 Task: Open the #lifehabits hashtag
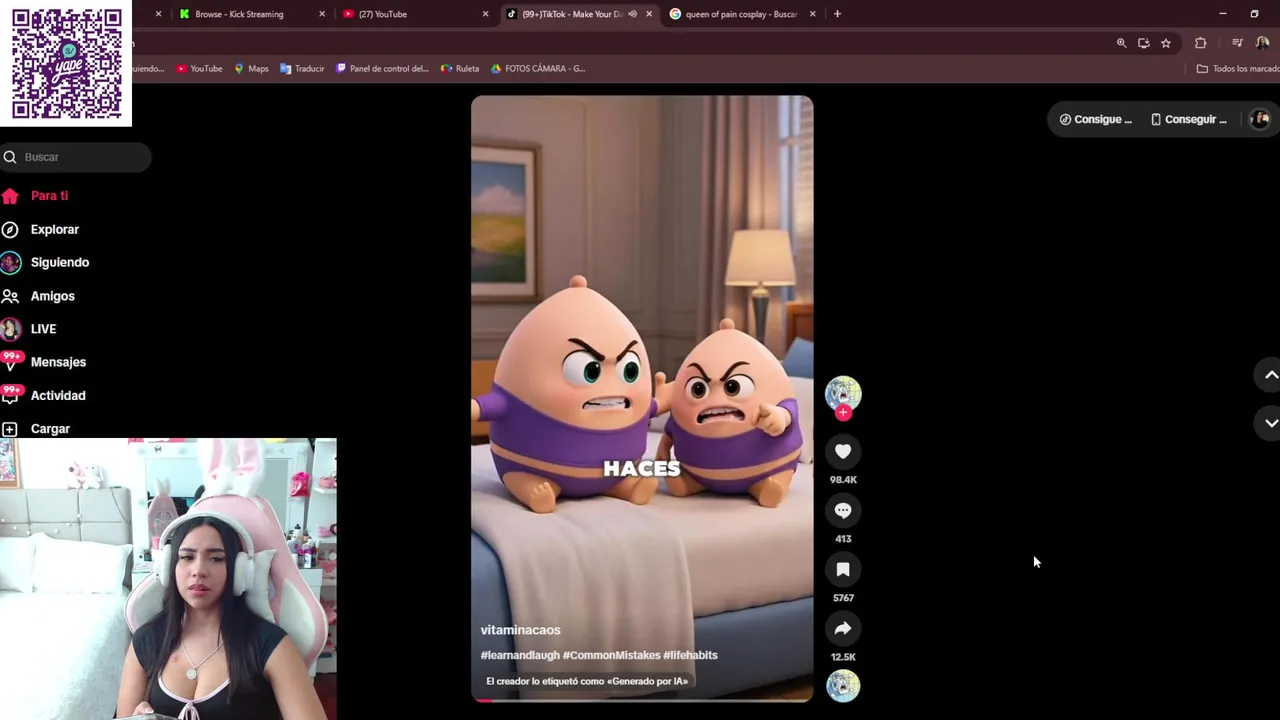point(690,655)
